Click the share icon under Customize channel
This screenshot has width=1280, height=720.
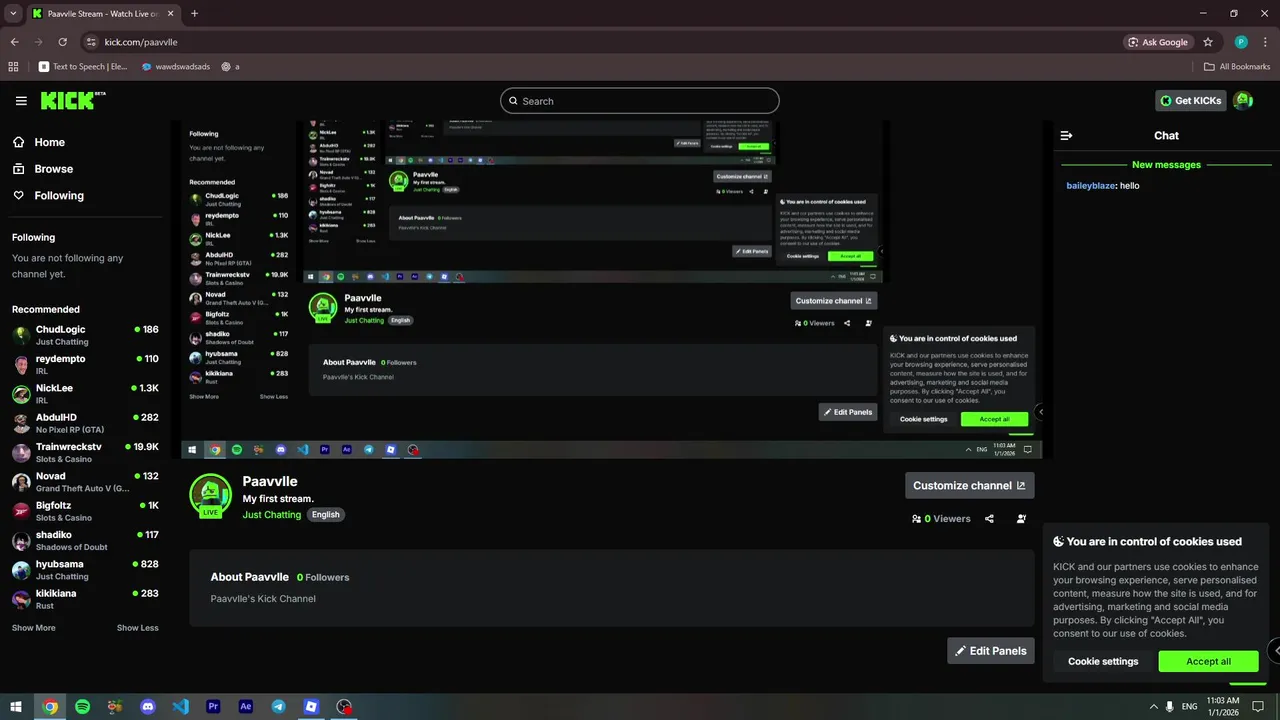point(989,518)
